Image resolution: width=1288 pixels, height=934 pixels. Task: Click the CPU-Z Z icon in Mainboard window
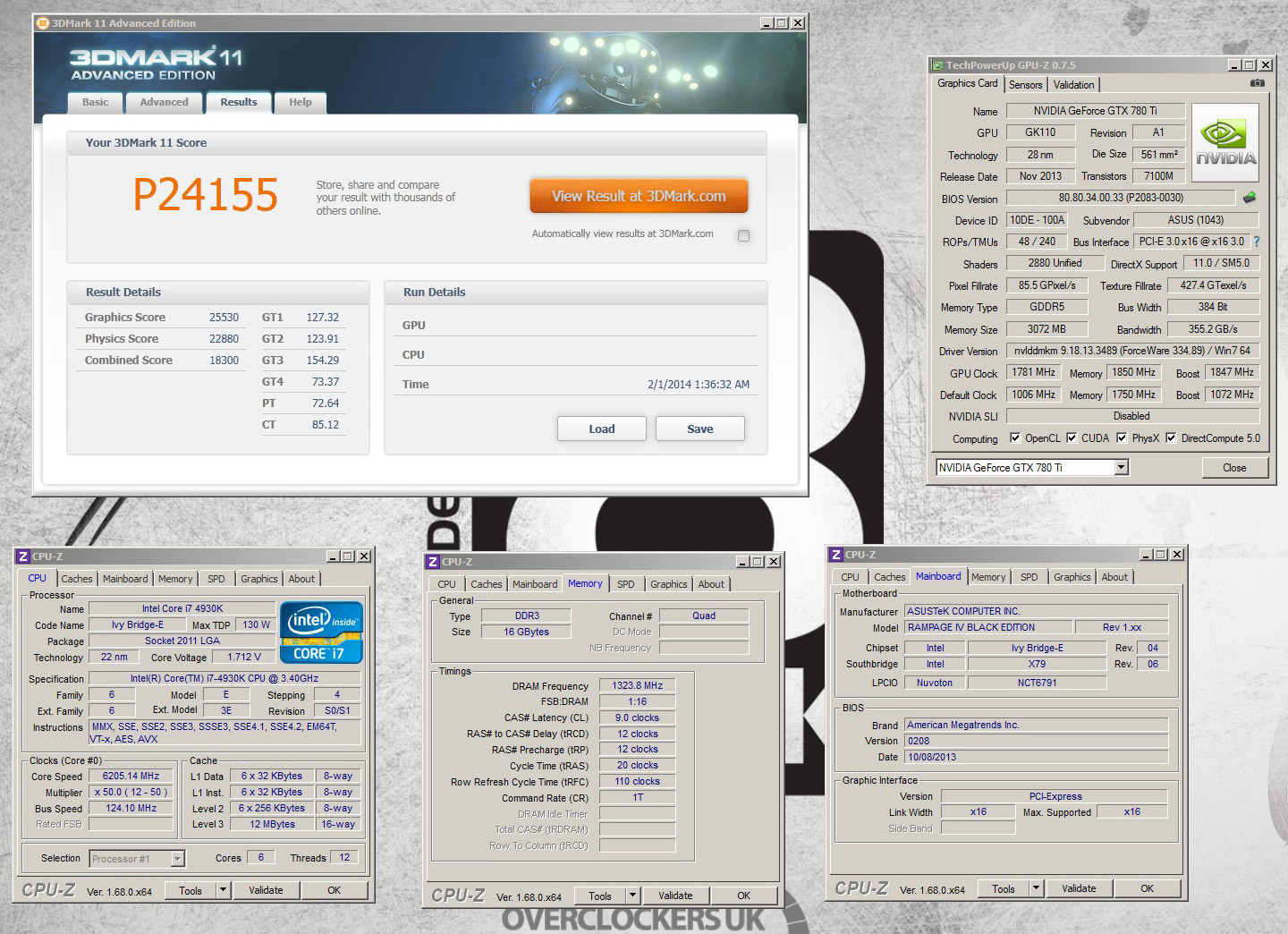[x=836, y=555]
